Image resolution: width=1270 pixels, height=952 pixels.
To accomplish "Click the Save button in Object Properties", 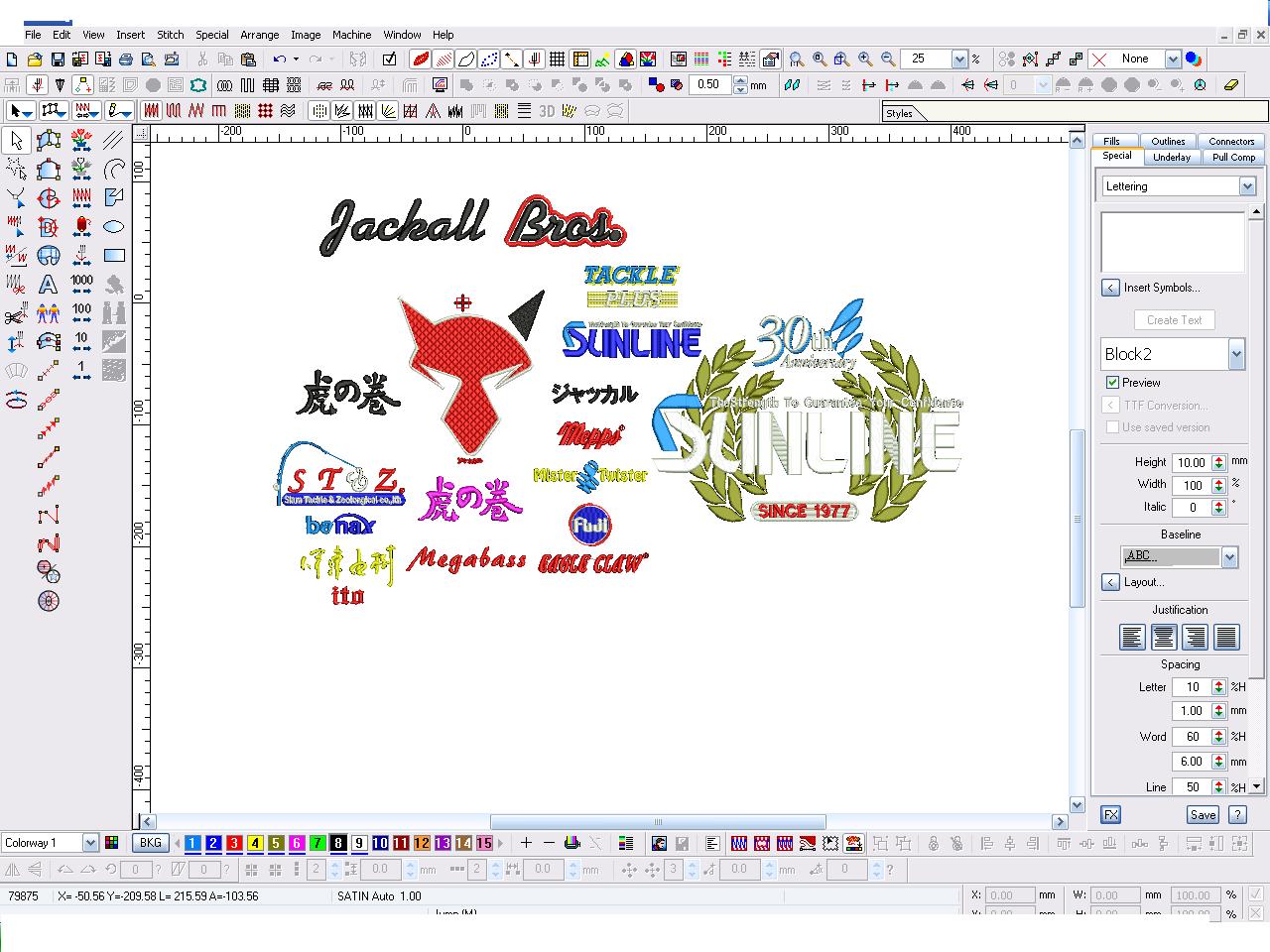I will tap(1203, 814).
